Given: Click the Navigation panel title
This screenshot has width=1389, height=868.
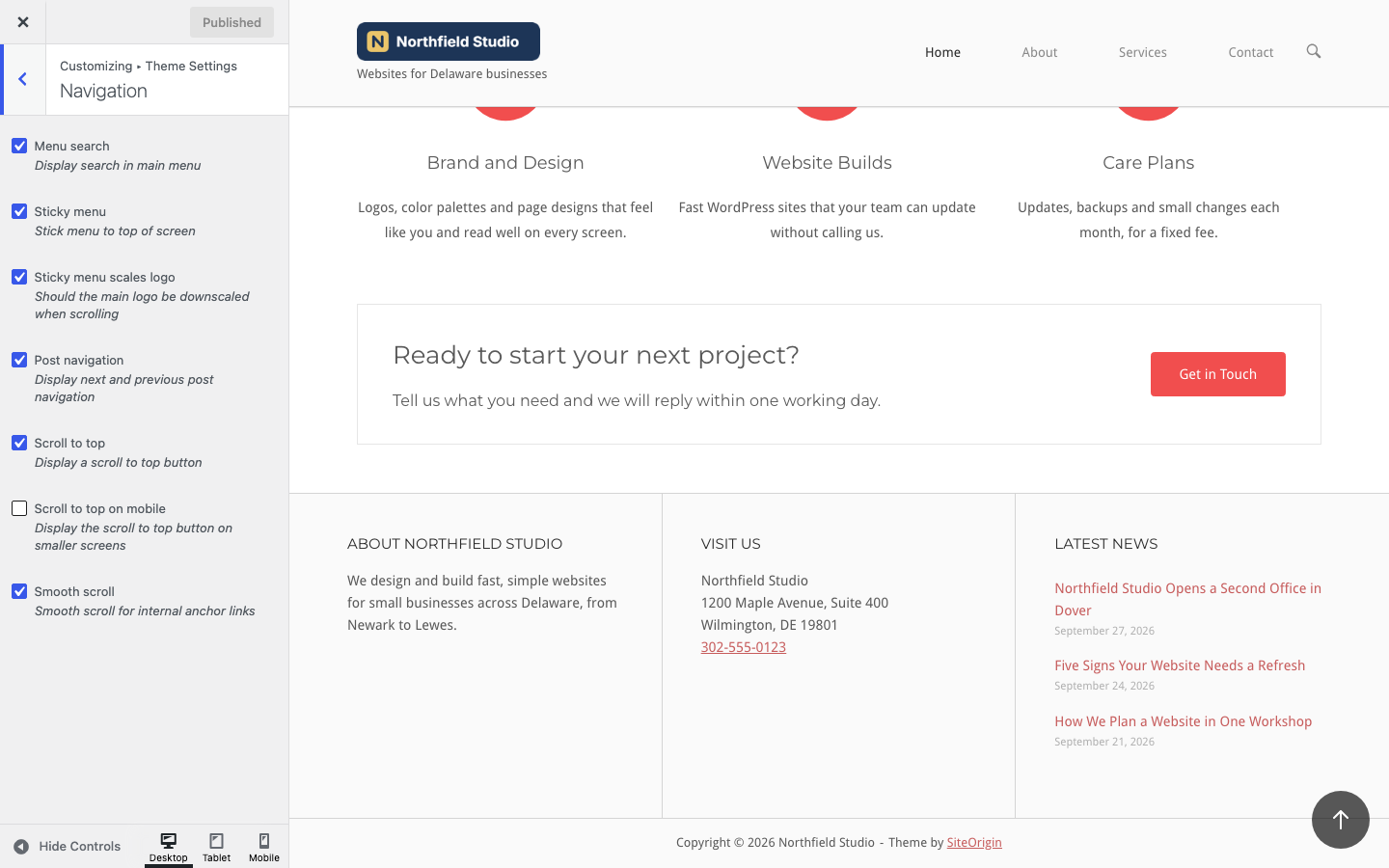Looking at the screenshot, I should coord(103,91).
